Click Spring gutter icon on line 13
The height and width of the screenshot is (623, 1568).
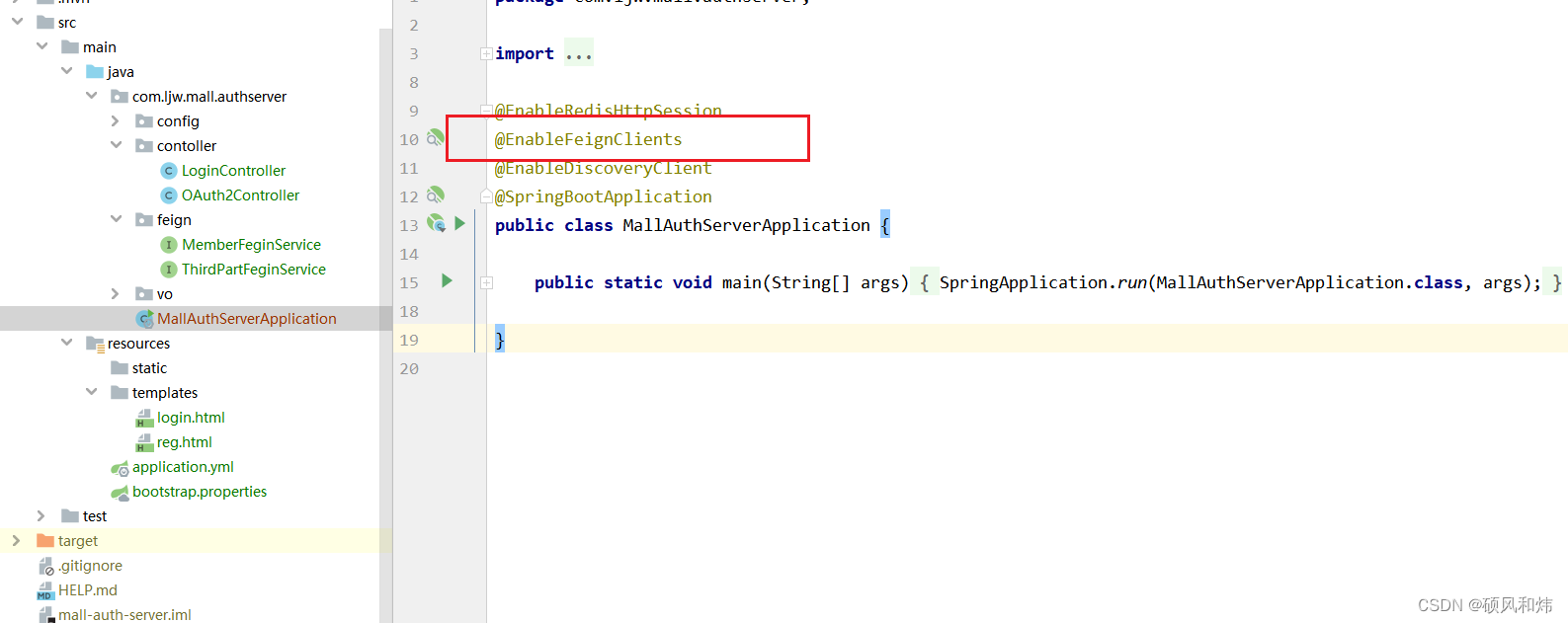pyautogui.click(x=435, y=223)
